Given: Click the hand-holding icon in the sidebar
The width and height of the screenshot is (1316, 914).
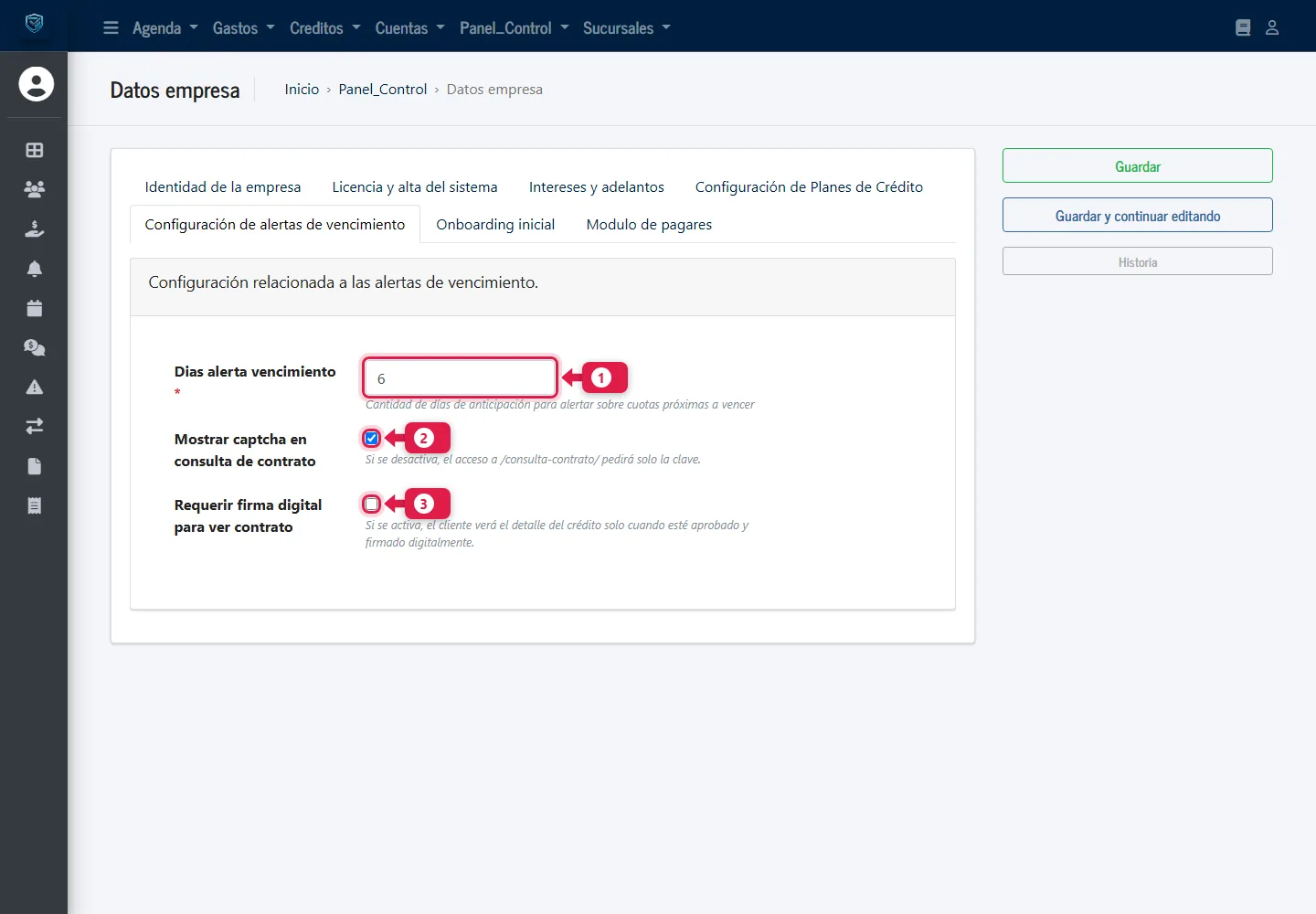Looking at the screenshot, I should coord(35,228).
